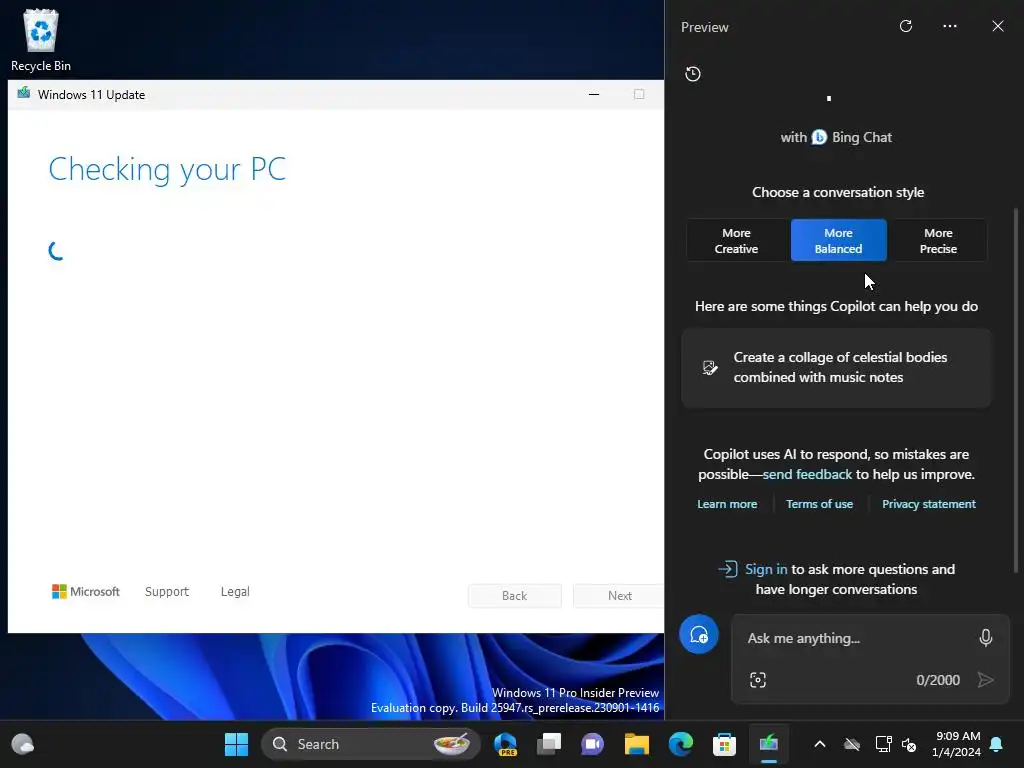Image resolution: width=1024 pixels, height=768 pixels.
Task: Click the search highlight food bowl icon
Action: click(451, 744)
